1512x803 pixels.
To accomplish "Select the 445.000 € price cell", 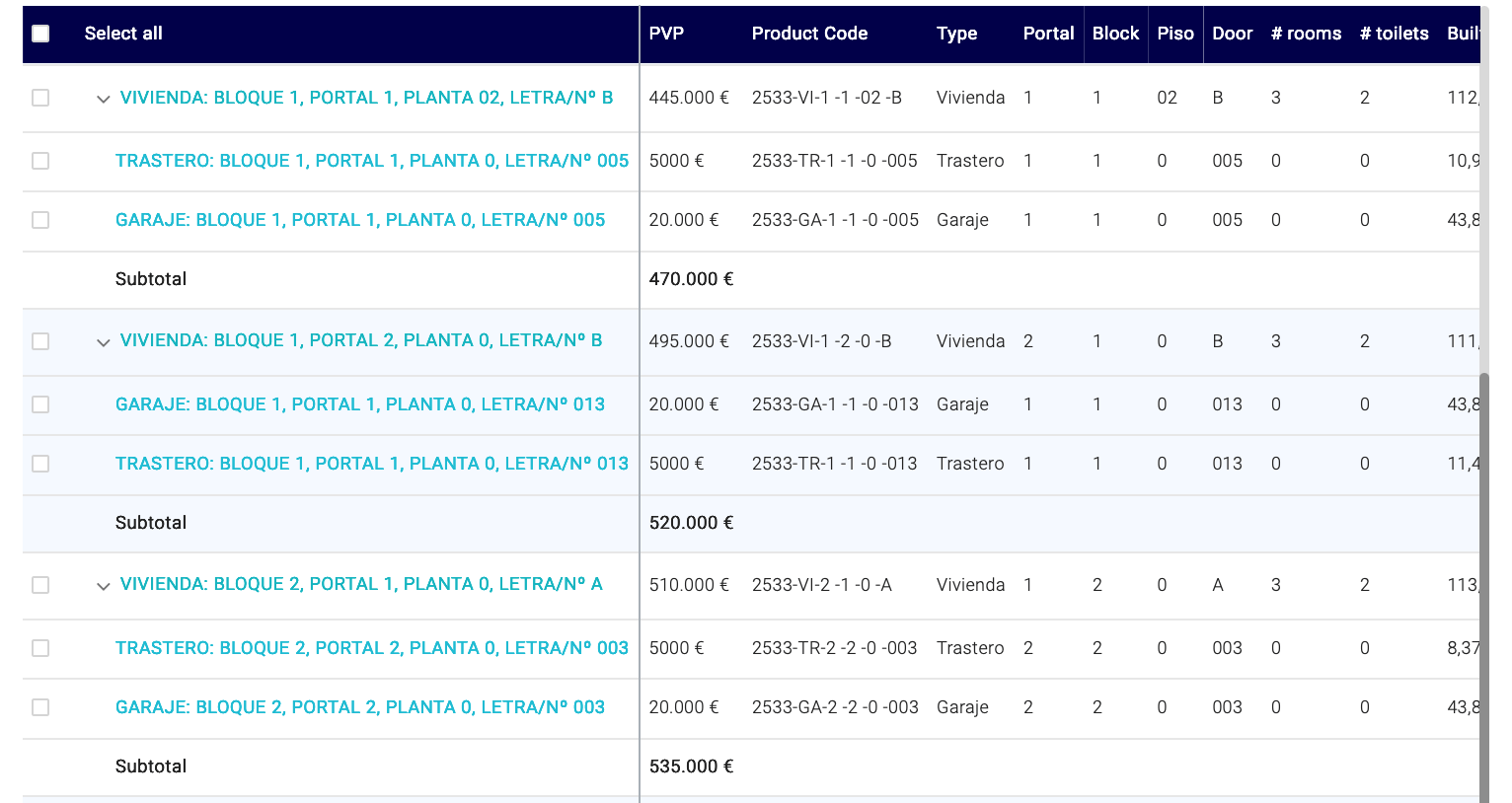I will coord(689,98).
